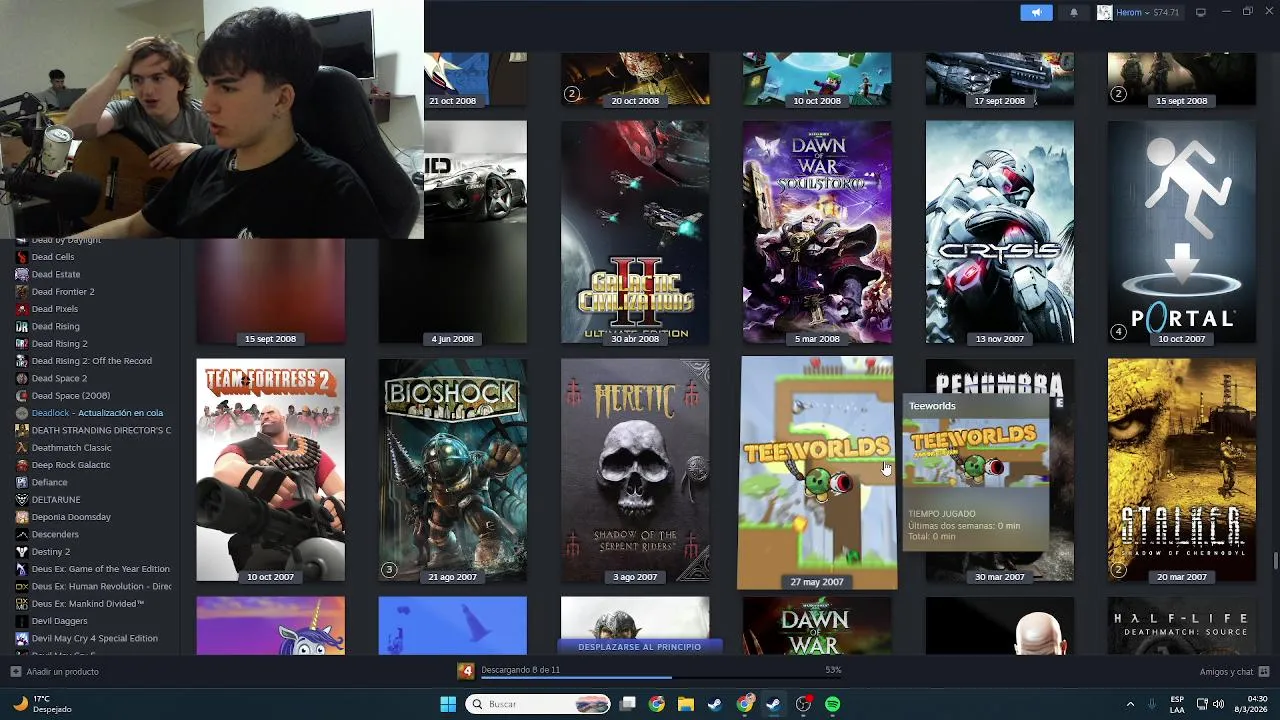Image resolution: width=1280 pixels, height=720 pixels.
Task: Open the BioShock game cover
Action: [x=452, y=470]
